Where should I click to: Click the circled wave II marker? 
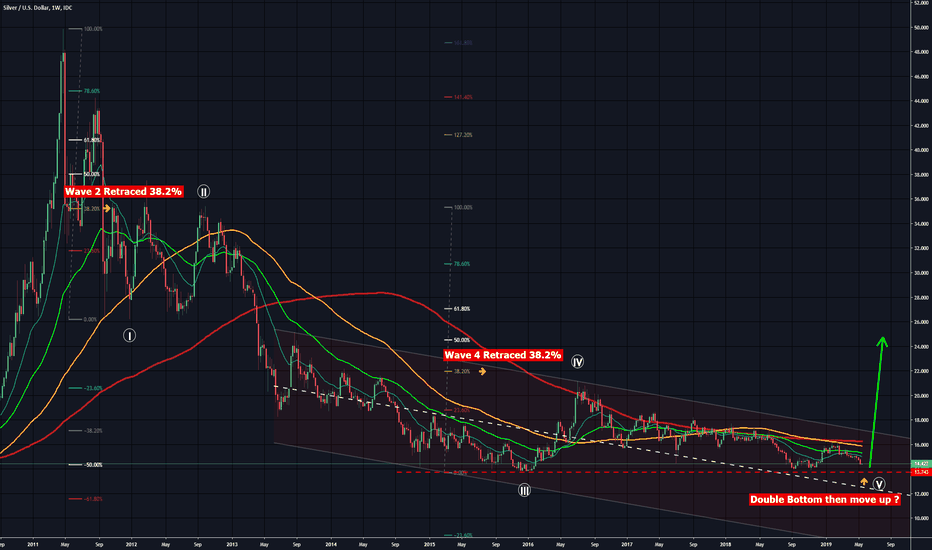203,191
